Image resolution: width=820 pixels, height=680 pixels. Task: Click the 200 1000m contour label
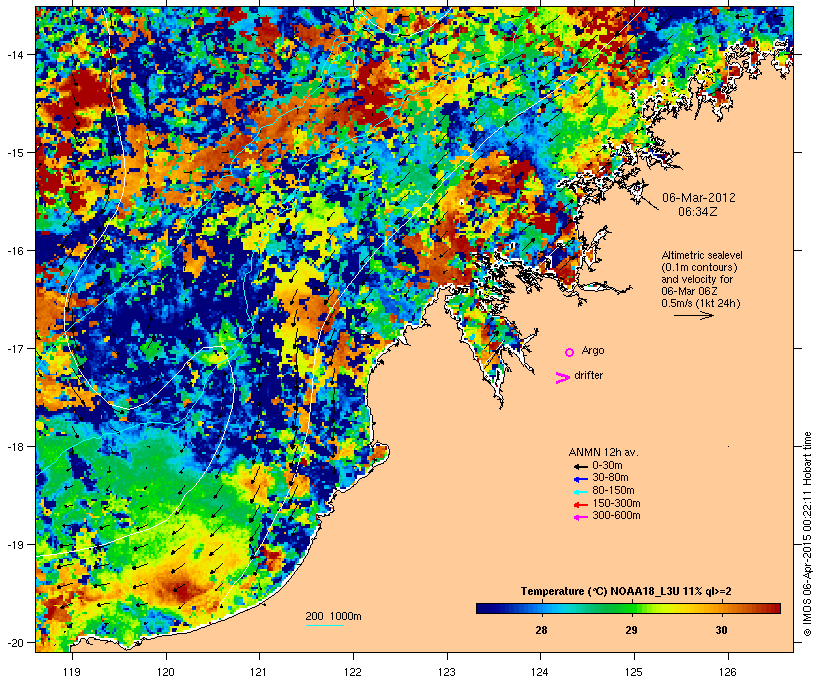click(x=333, y=616)
